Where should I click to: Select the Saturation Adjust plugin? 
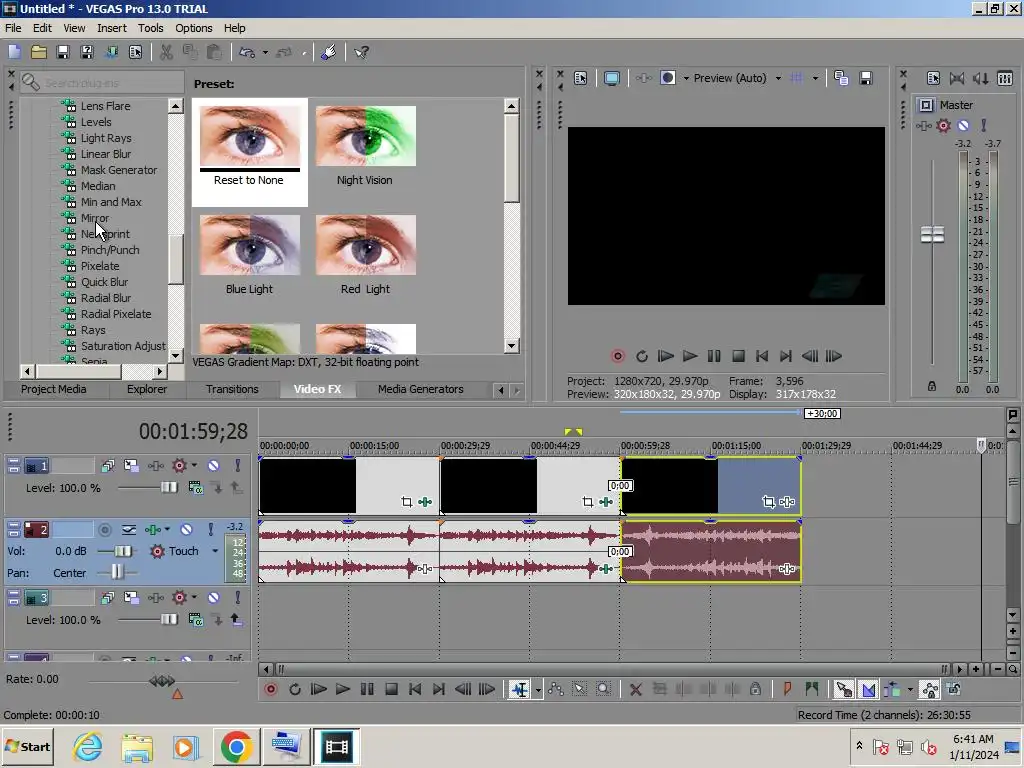tap(123, 346)
